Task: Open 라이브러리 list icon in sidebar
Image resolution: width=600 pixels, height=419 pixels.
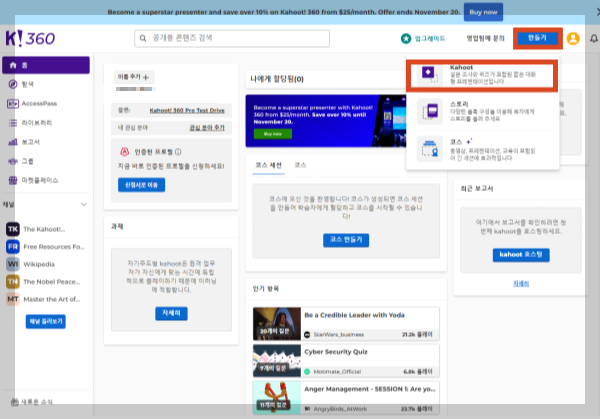Action: tap(13, 123)
